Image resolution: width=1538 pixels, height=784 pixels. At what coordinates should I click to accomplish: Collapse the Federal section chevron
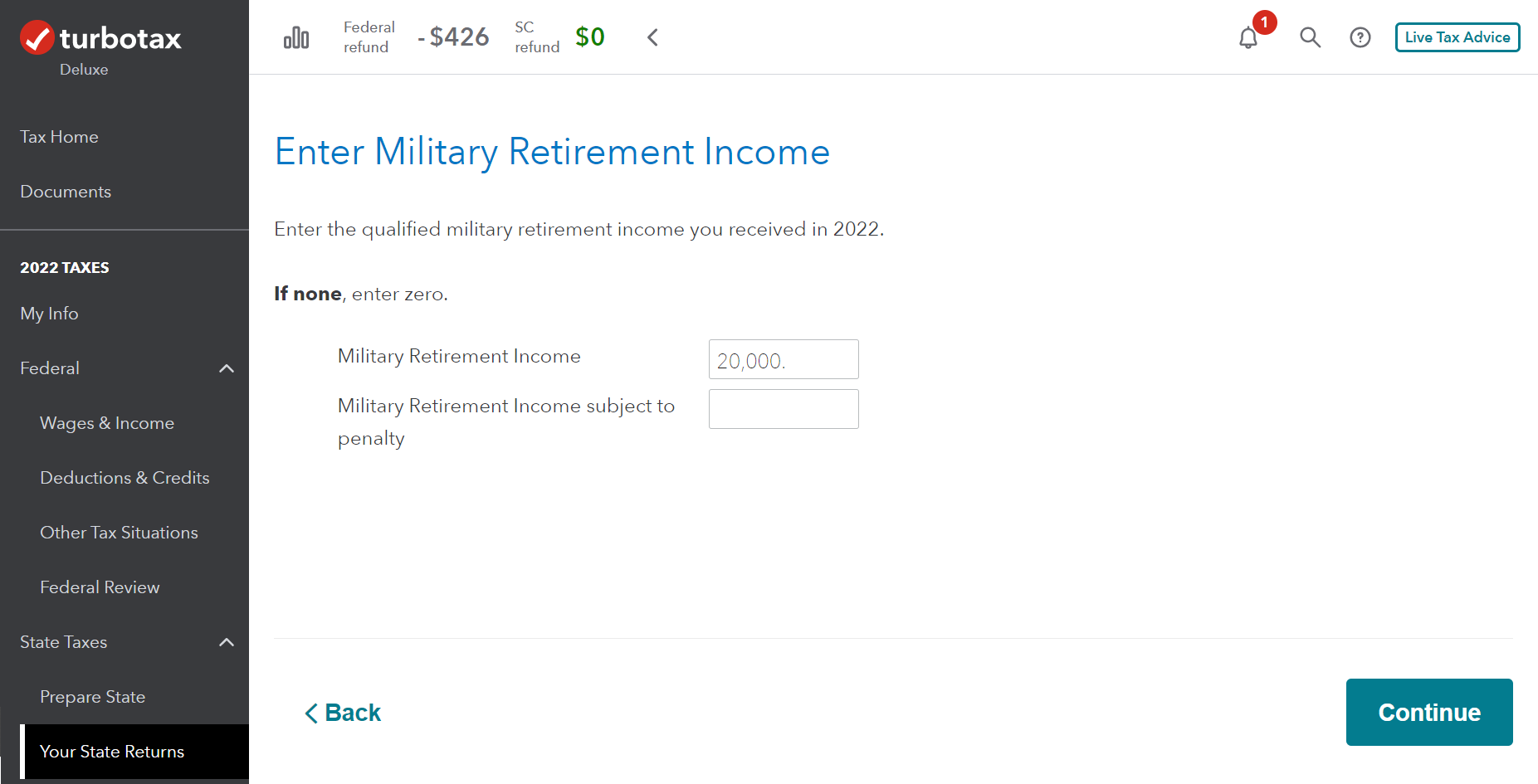[x=226, y=368]
